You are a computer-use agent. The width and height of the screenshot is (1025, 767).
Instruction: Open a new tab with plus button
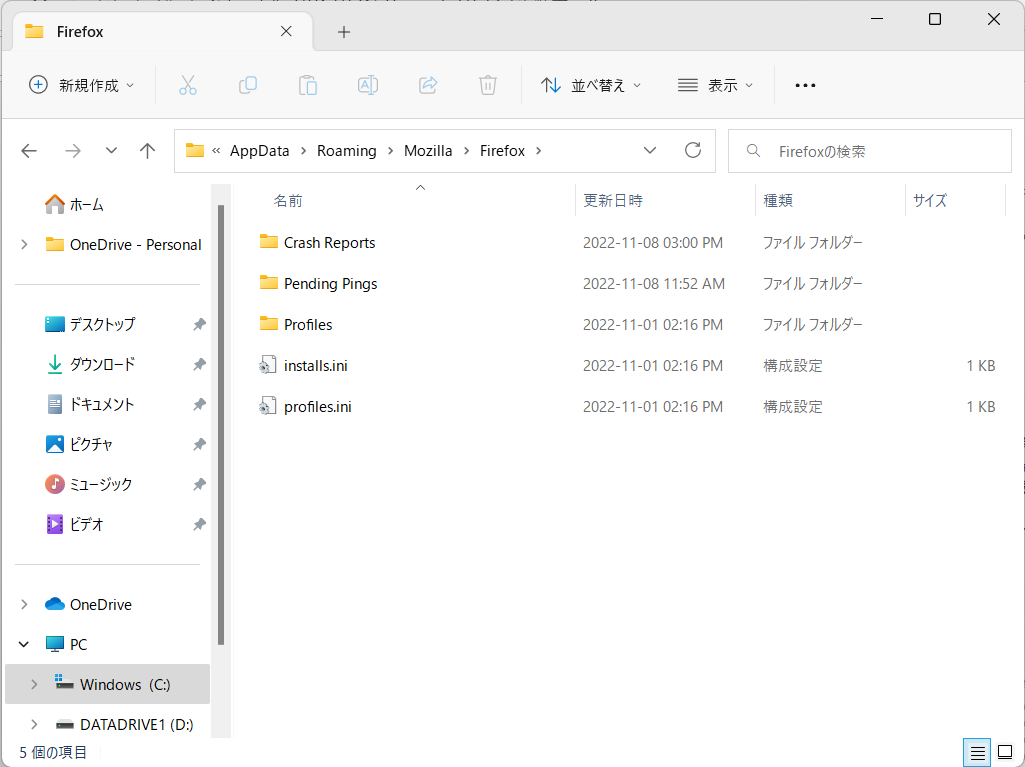pos(344,31)
